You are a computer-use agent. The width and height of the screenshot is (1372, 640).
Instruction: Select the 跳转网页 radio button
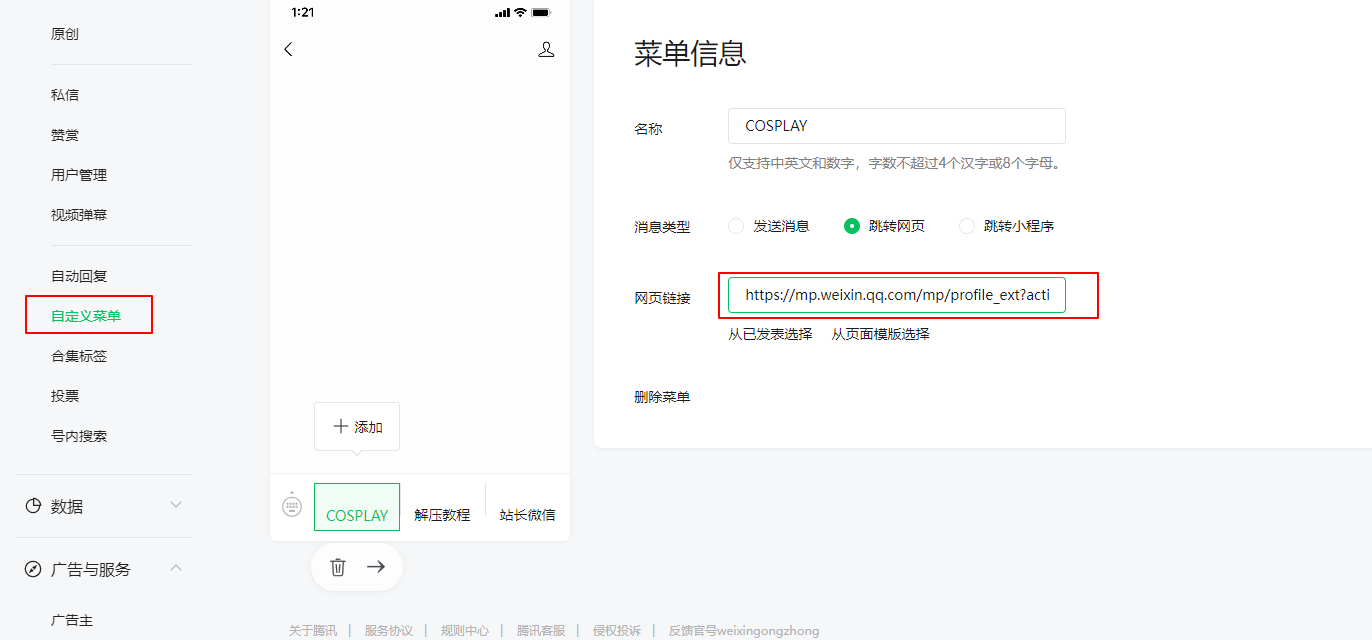pos(852,226)
